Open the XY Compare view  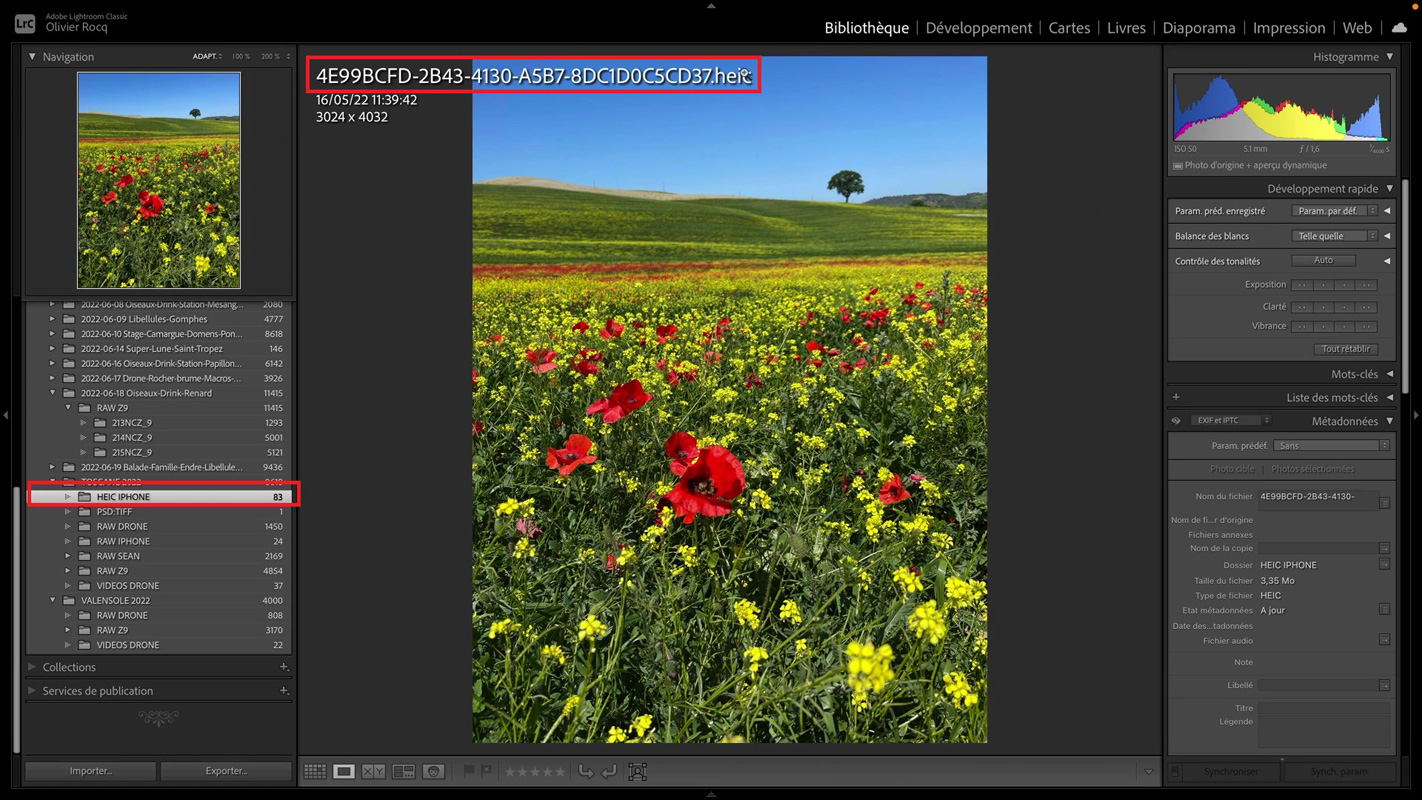373,771
